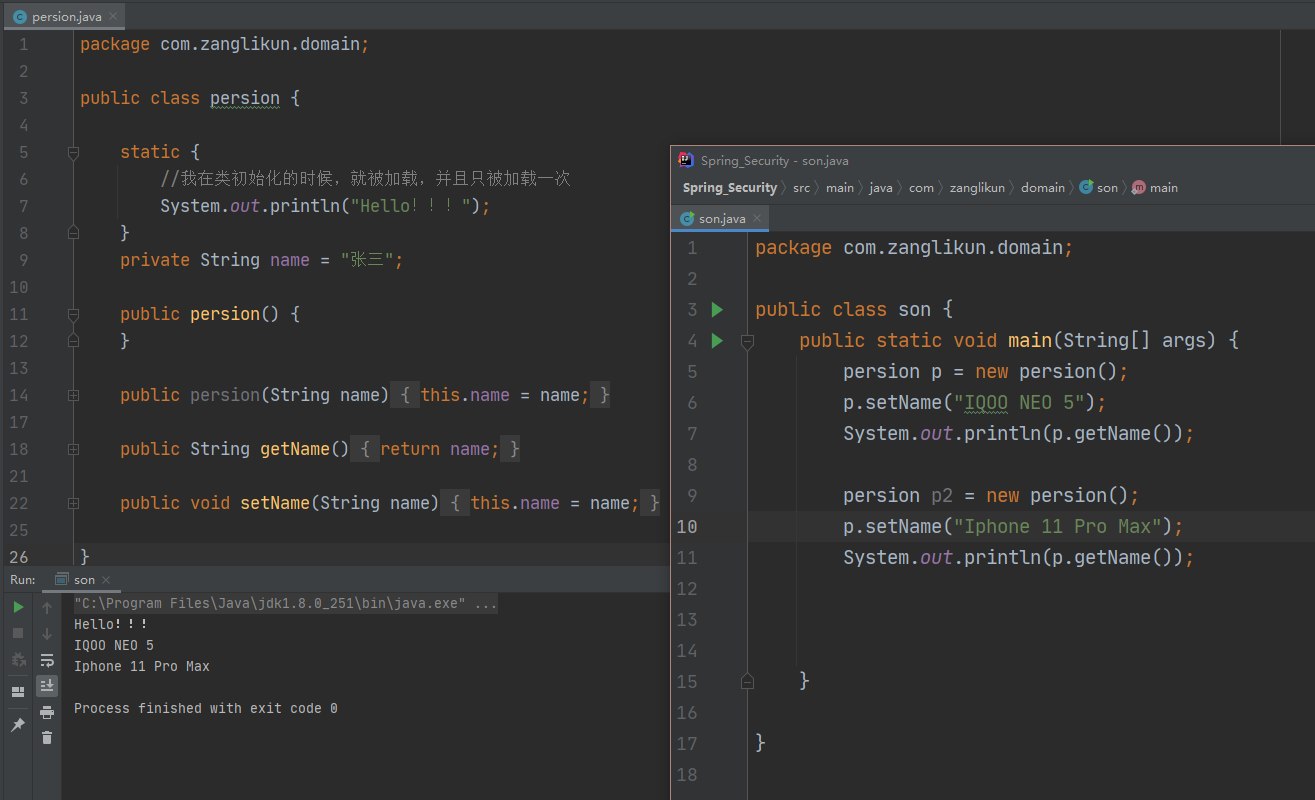Clear console output with the trash icon
This screenshot has width=1315, height=800.
point(47,738)
